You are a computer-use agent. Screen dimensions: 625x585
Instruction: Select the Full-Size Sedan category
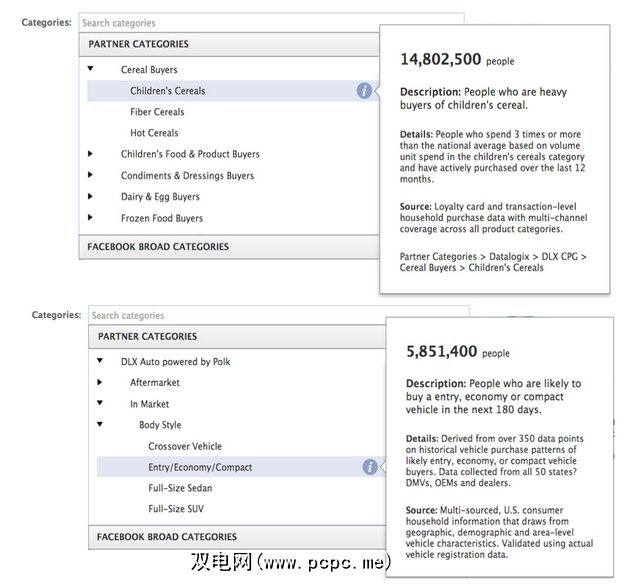coord(180,488)
